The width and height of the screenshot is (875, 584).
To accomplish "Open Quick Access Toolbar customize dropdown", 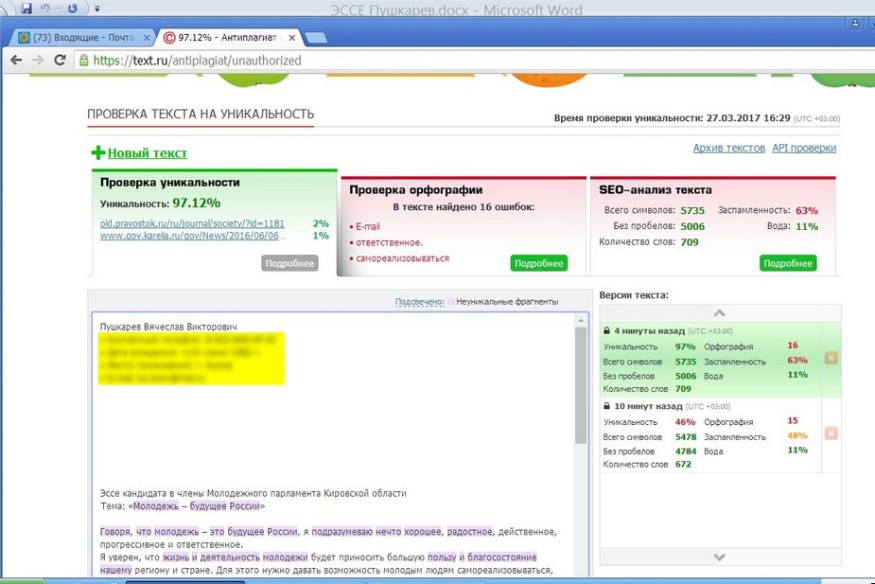I will pos(97,9).
